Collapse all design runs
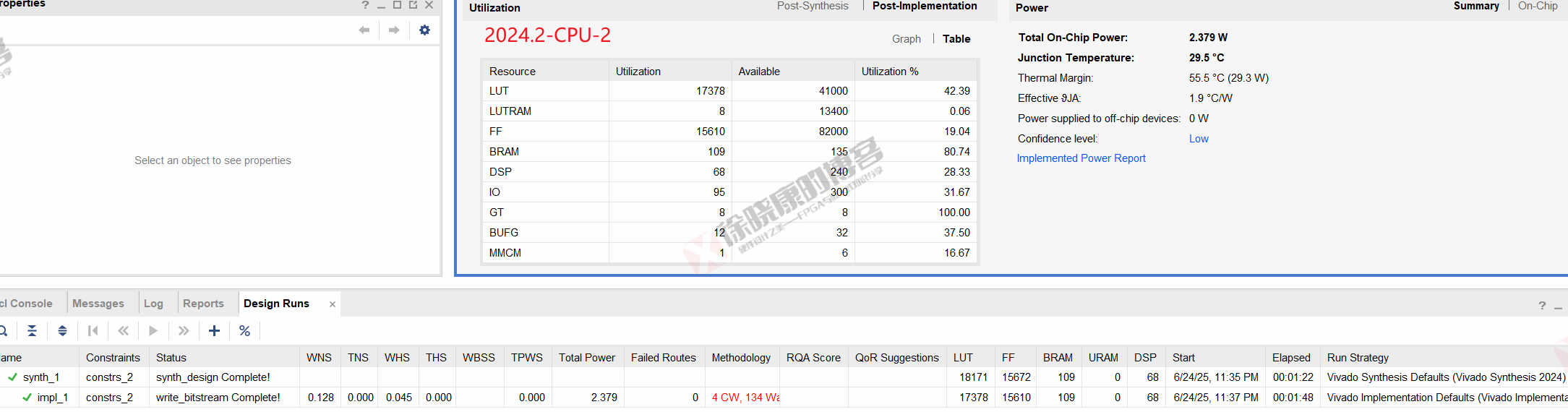The height and width of the screenshot is (412, 1568). tap(33, 330)
